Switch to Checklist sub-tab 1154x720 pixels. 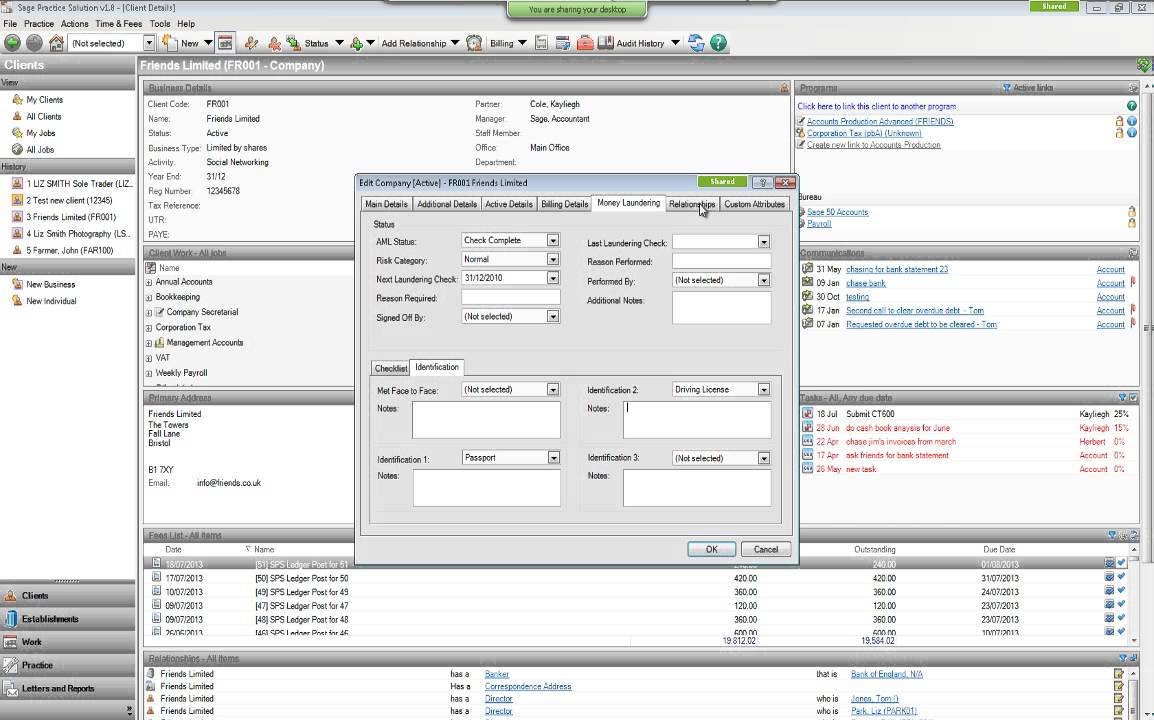[x=391, y=368]
